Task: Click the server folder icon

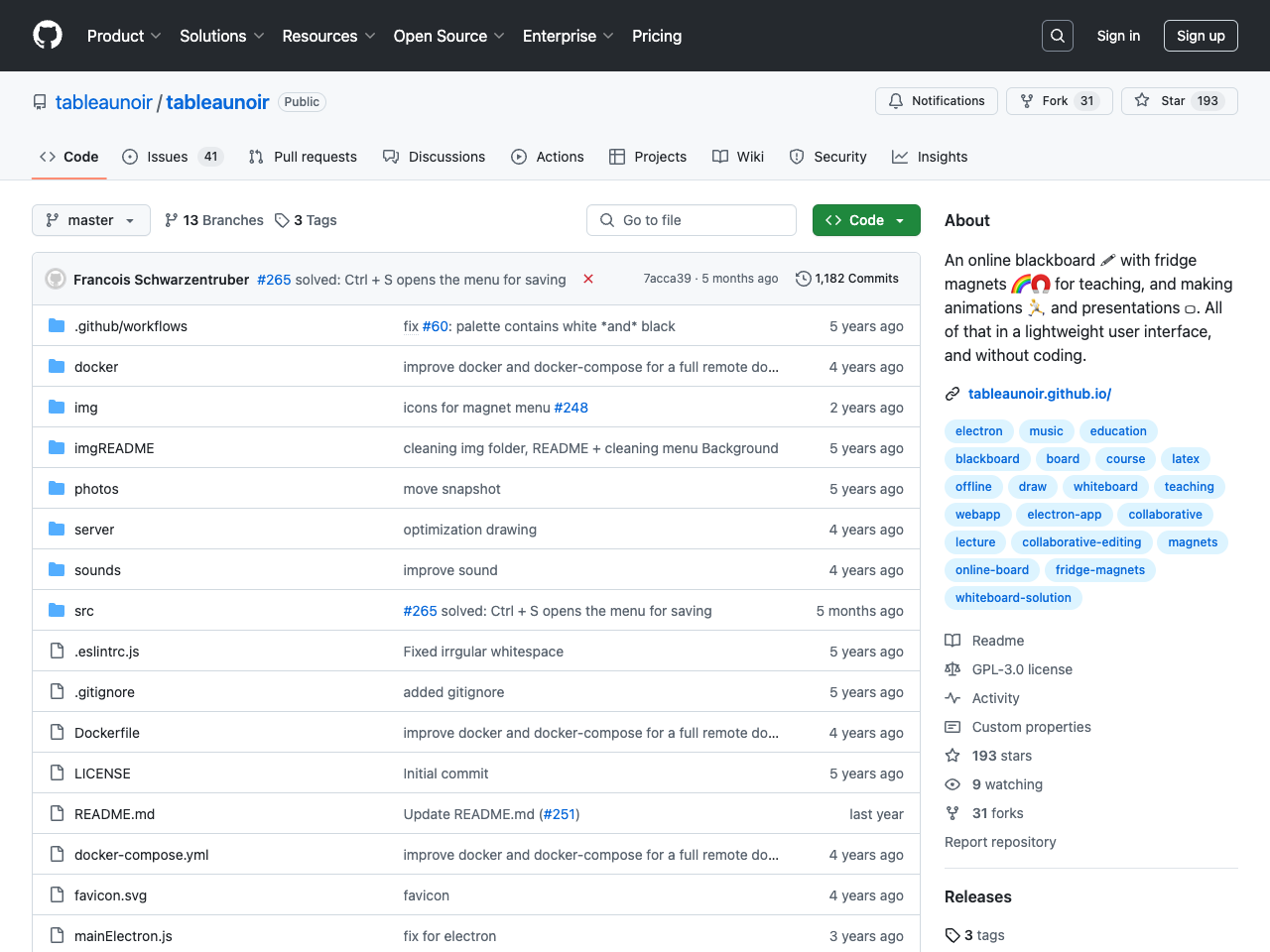Action: coord(57,529)
